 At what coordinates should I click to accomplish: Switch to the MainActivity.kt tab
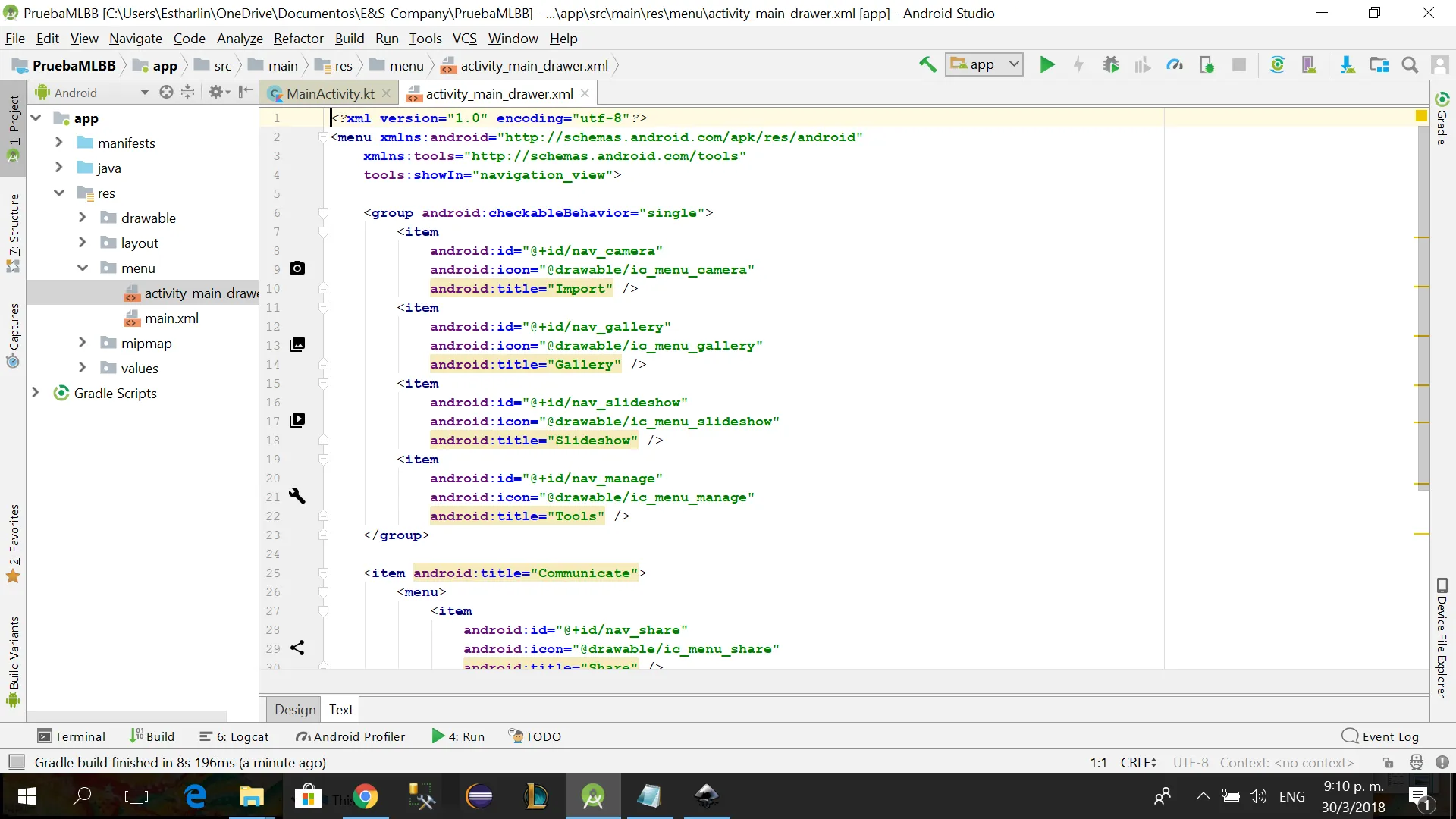330,93
